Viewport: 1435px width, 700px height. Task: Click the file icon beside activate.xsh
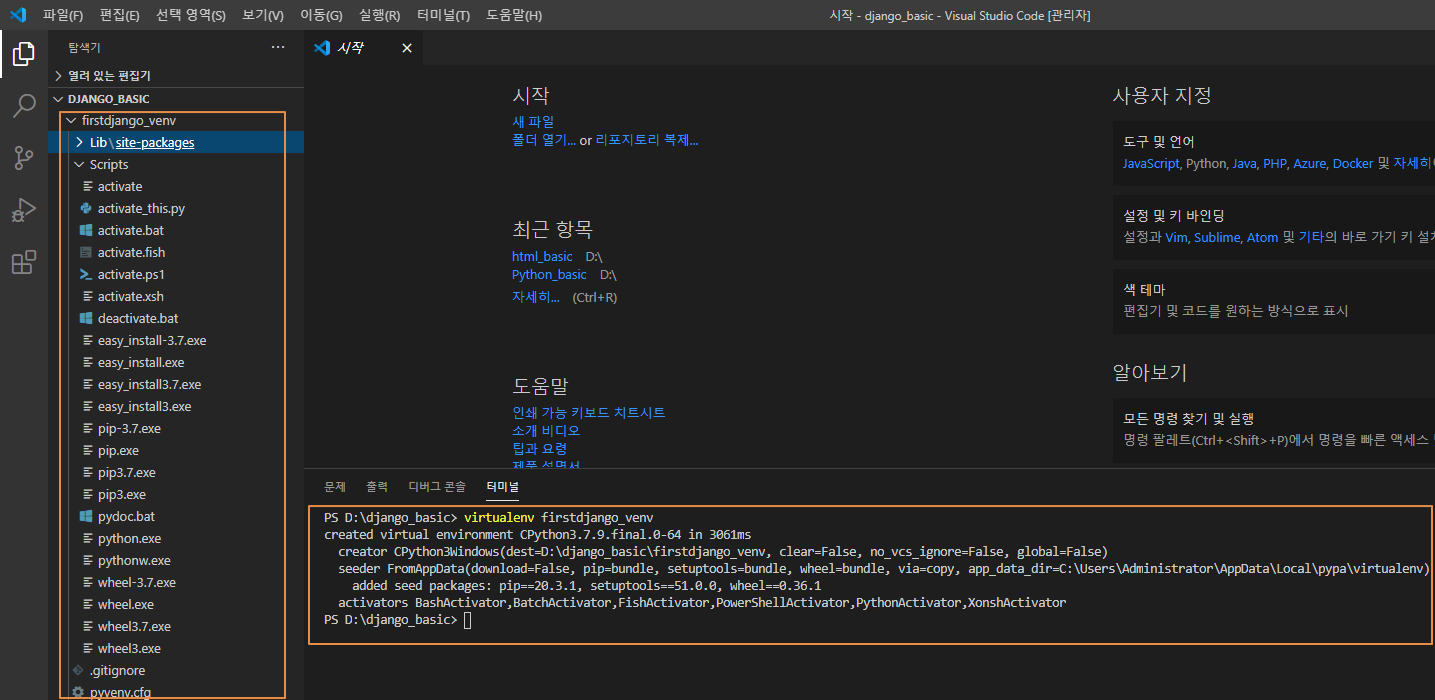[86, 297]
